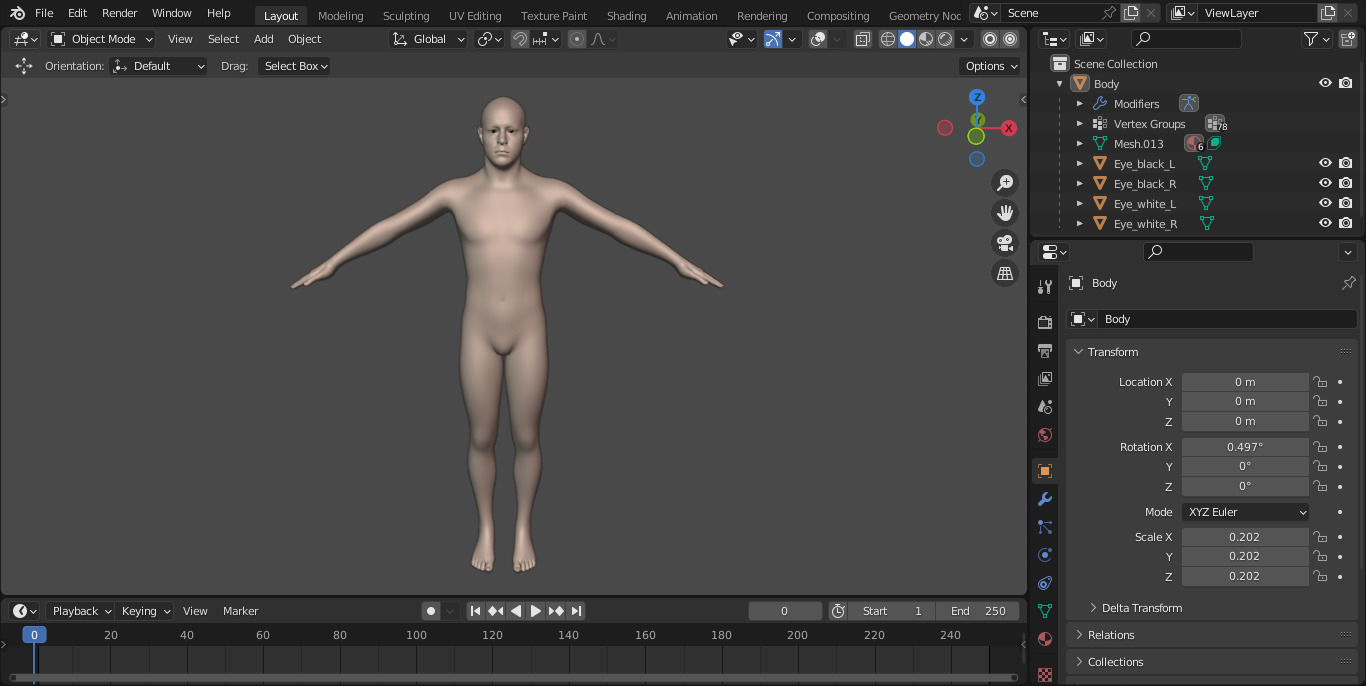Open the Tool properties tab

(x=1045, y=287)
